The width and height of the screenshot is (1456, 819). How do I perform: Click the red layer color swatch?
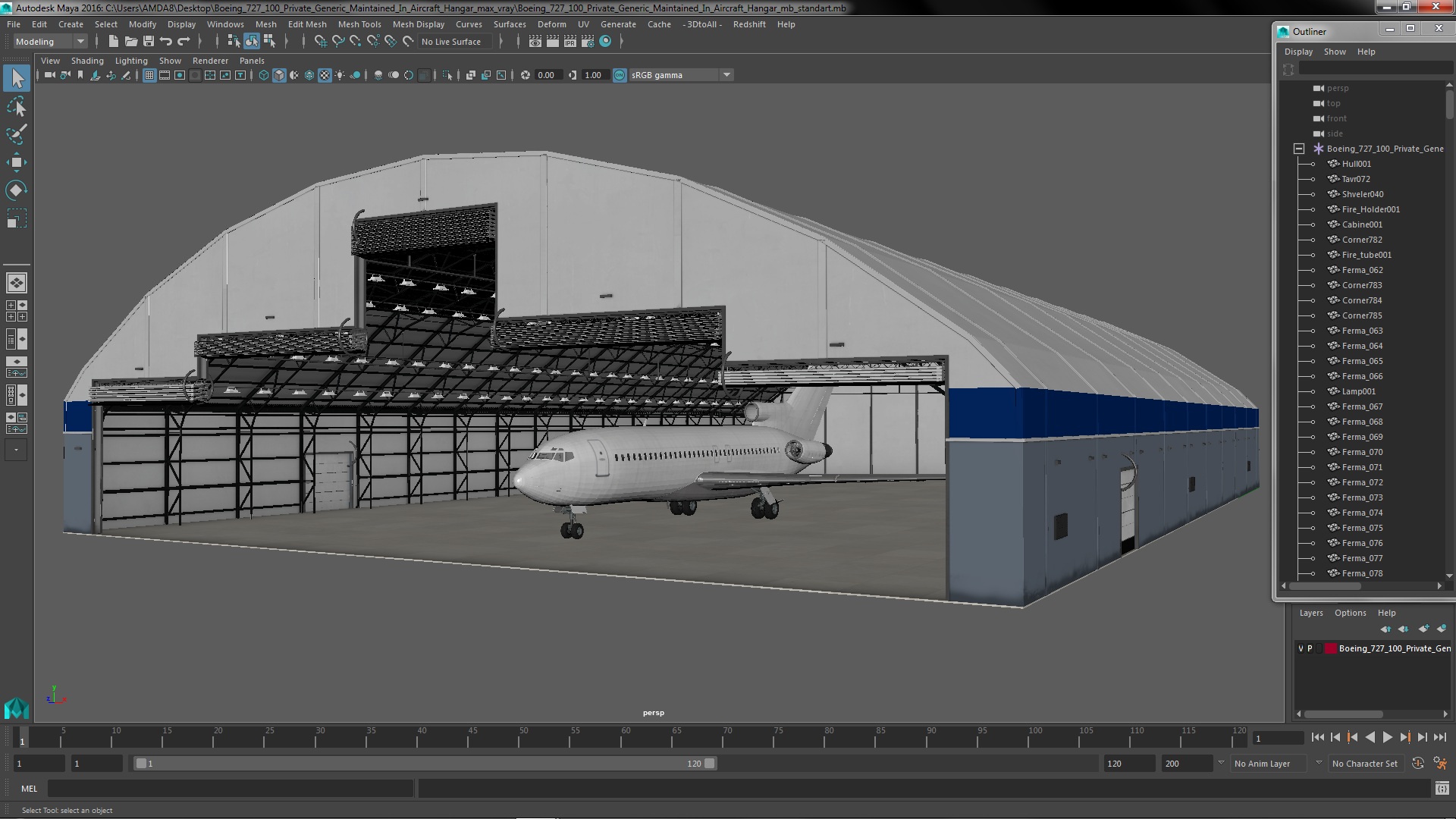1330,648
